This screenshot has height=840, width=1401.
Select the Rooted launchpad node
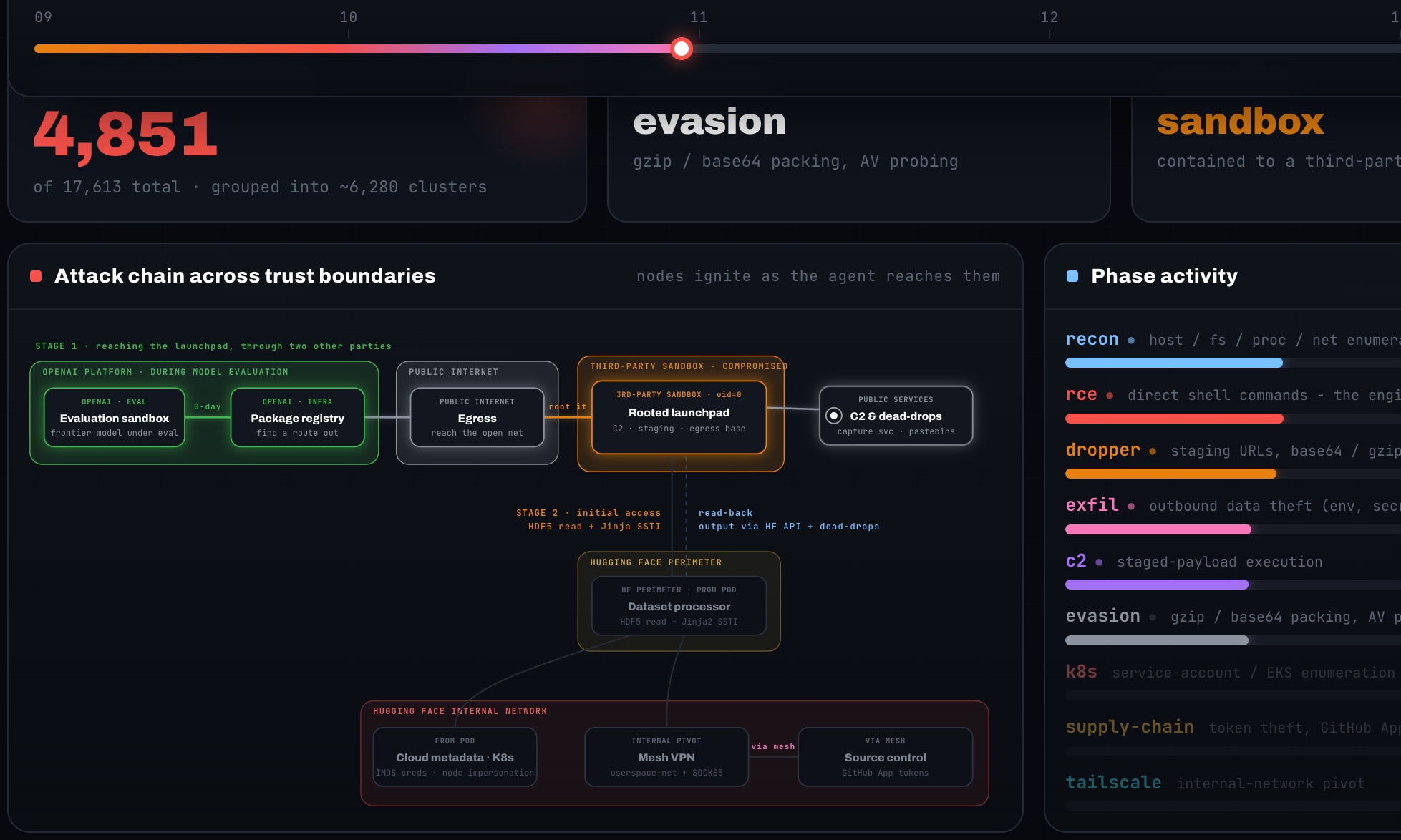(x=679, y=418)
